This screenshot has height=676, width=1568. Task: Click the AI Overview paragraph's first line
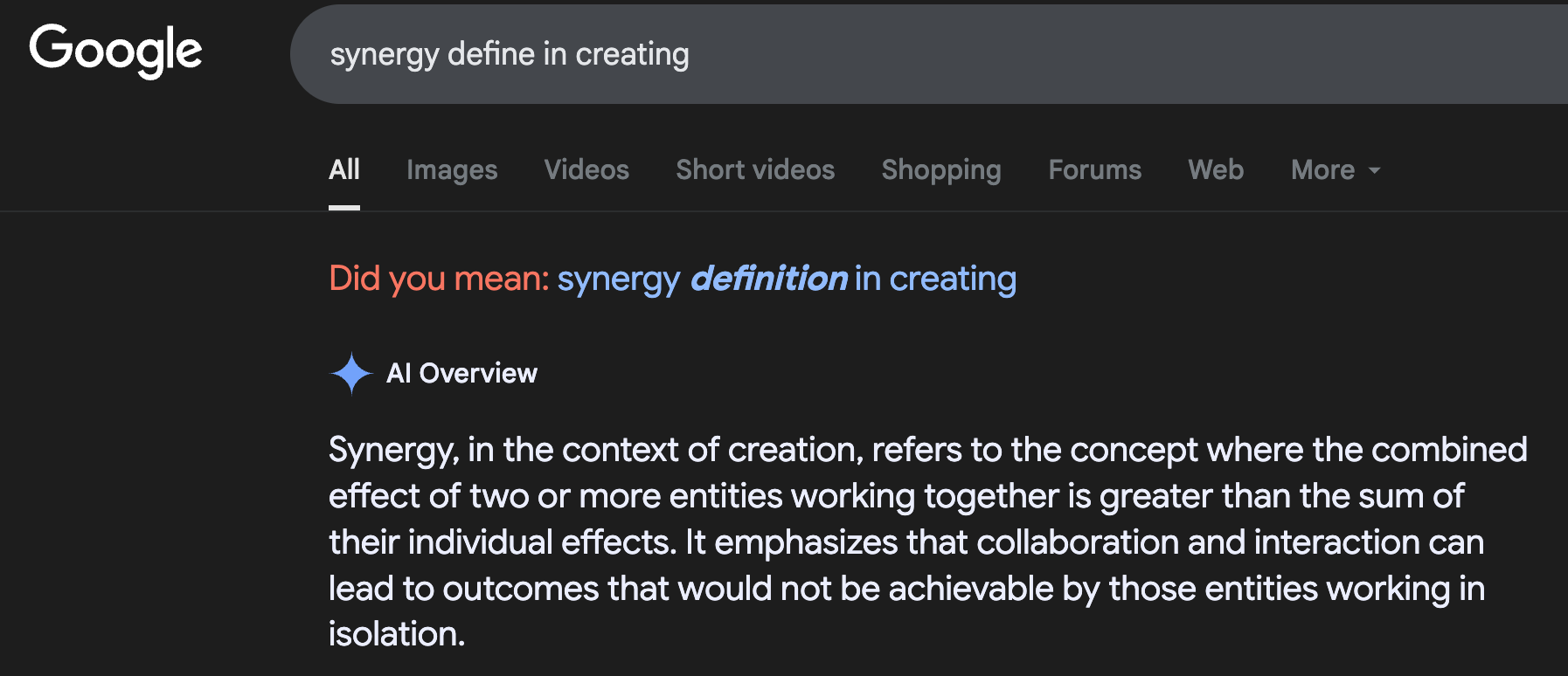(927, 450)
